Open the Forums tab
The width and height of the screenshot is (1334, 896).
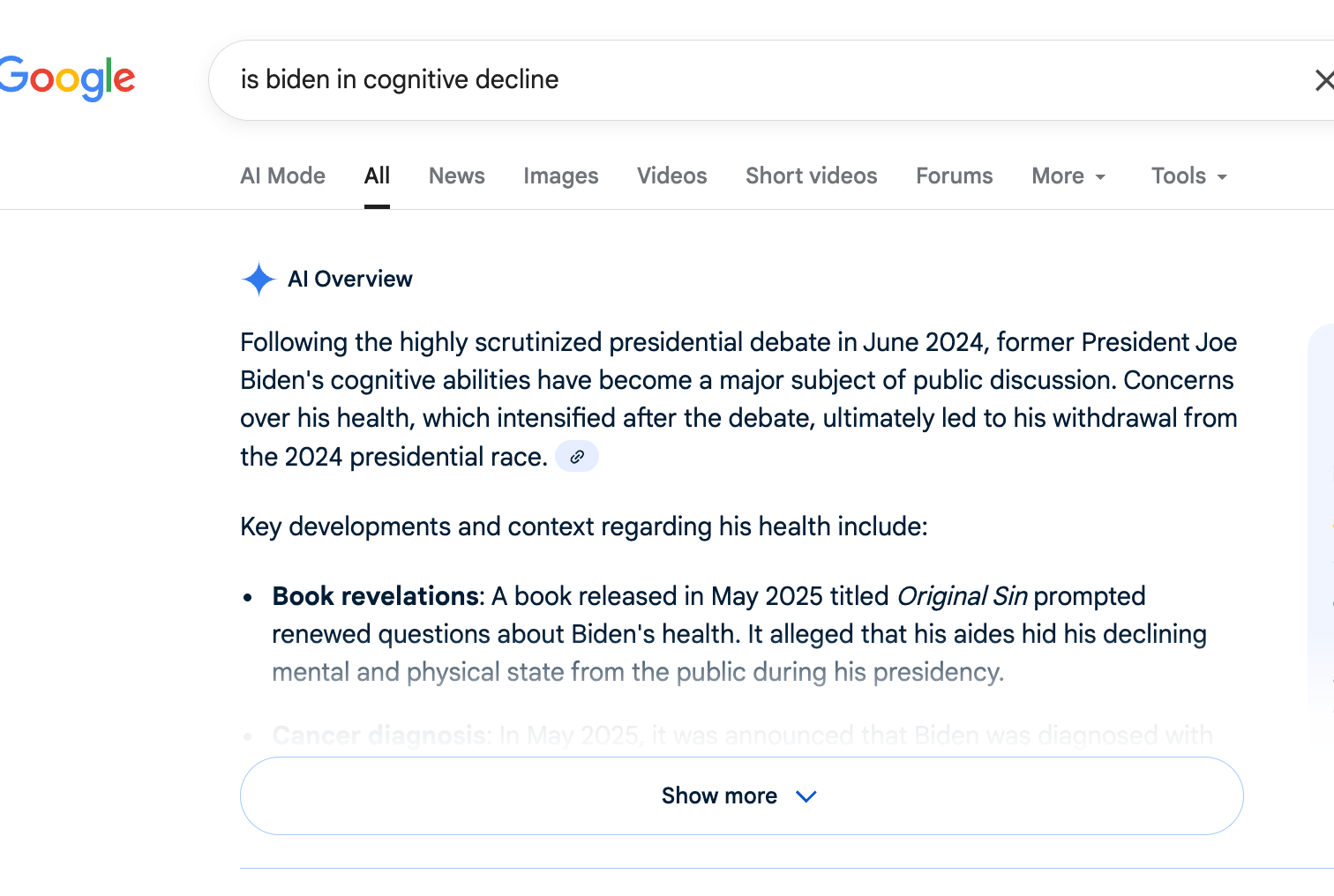[x=954, y=176]
